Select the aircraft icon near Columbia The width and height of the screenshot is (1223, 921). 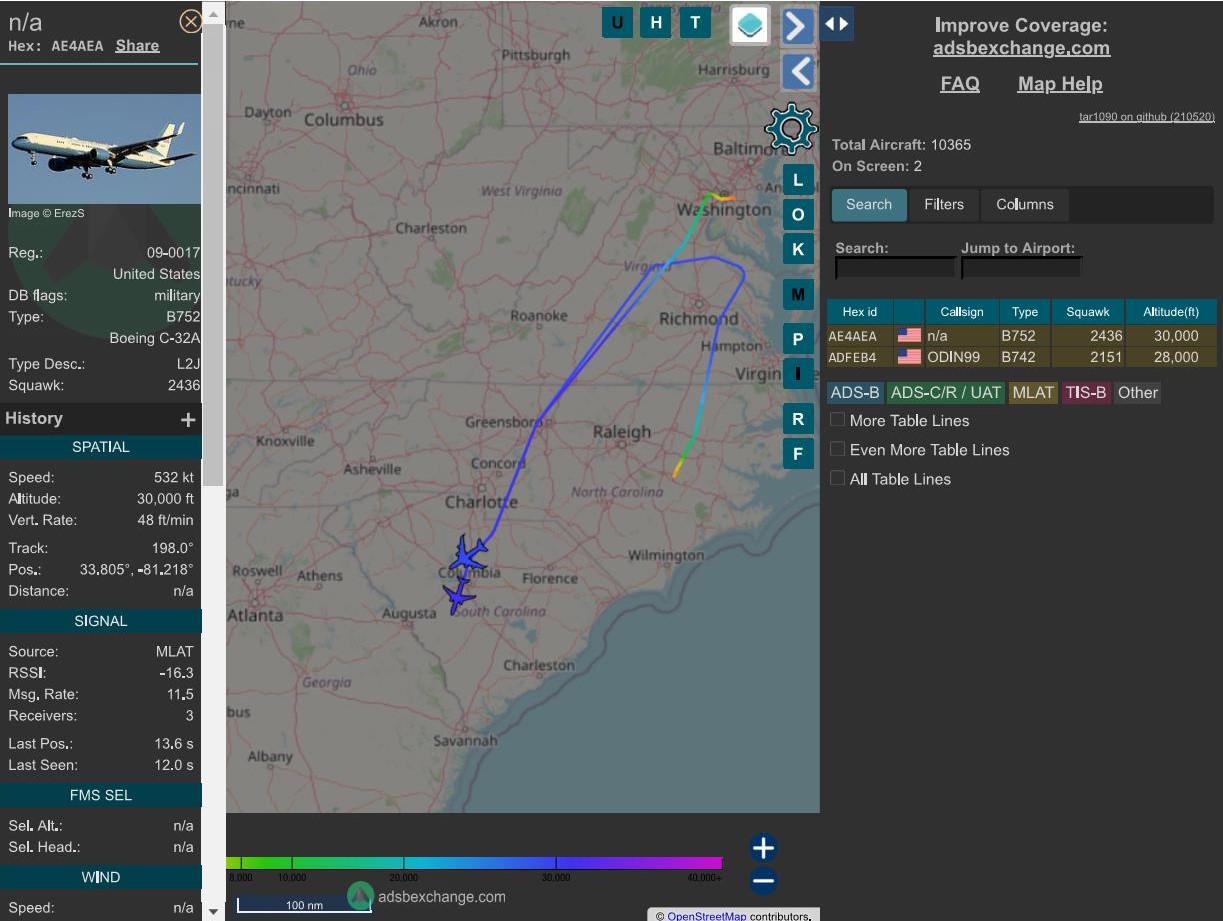468,553
